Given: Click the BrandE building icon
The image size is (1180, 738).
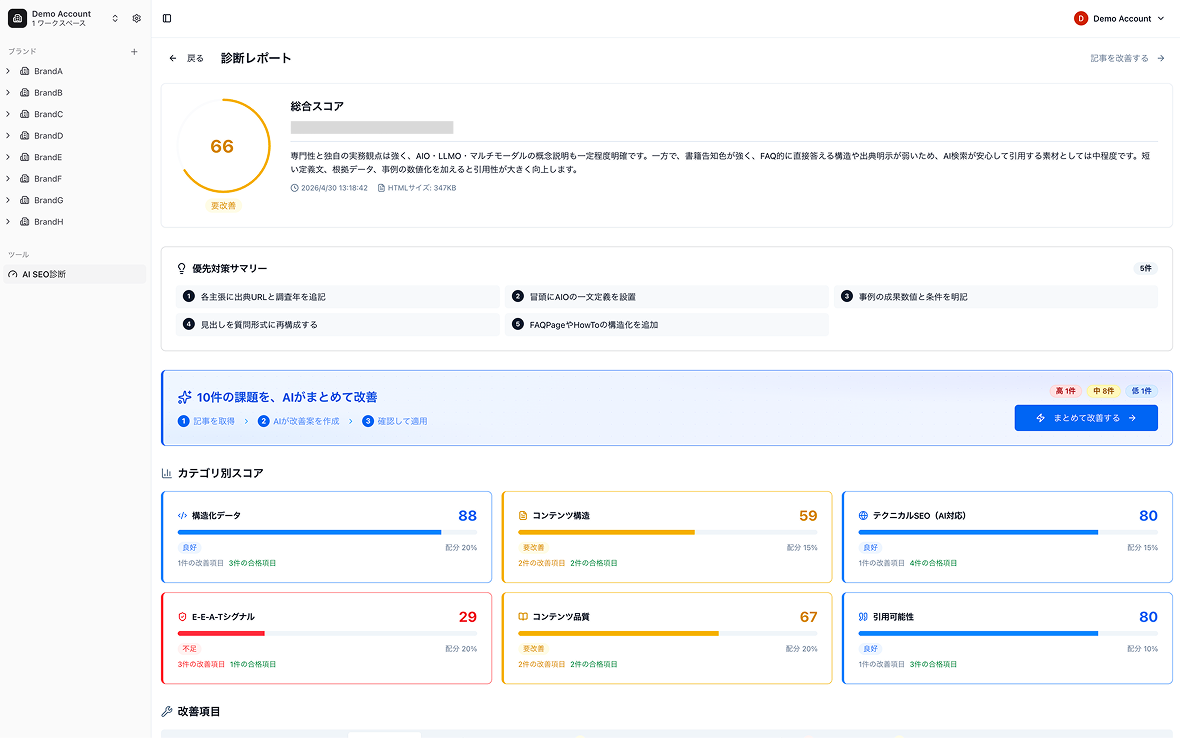Looking at the screenshot, I should [24, 157].
